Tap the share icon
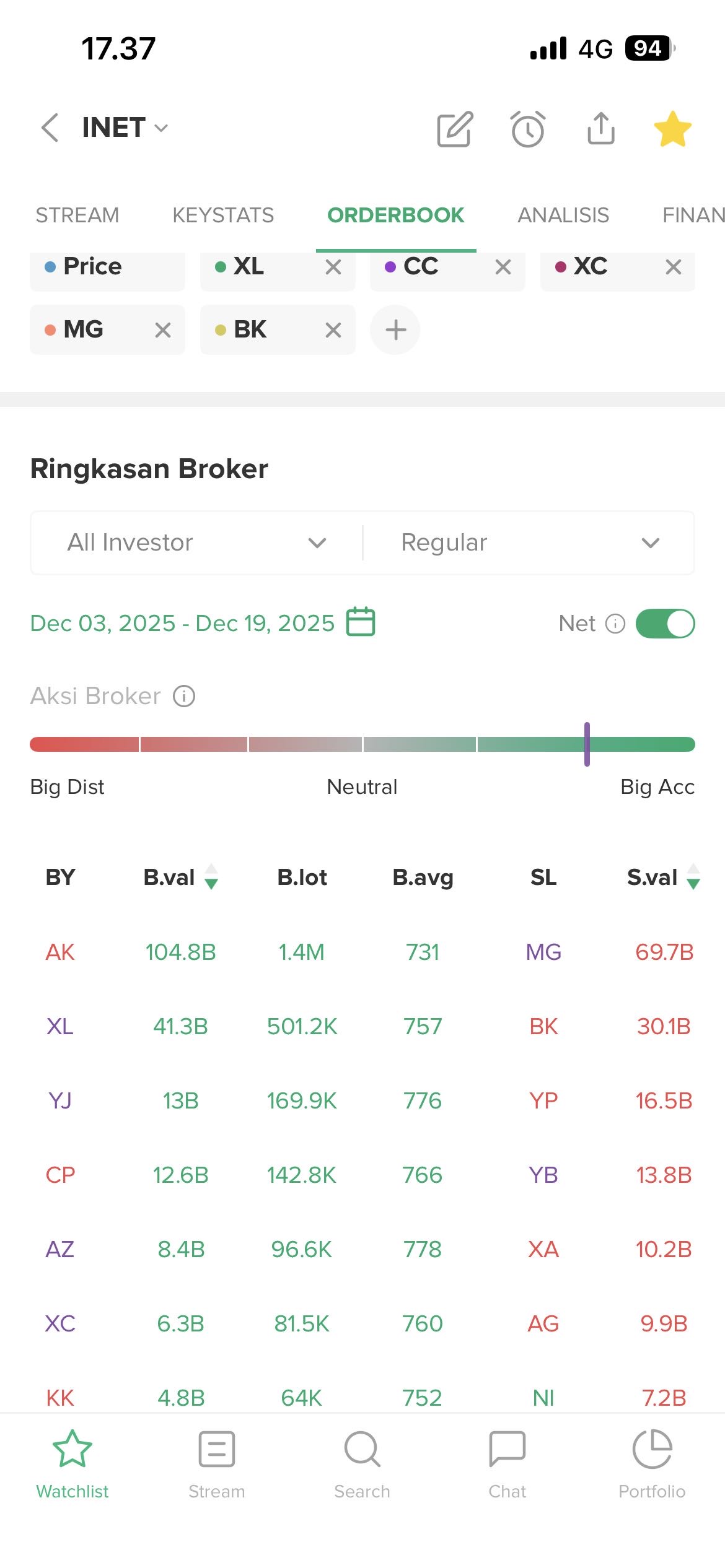This screenshot has height=1568, width=725. [x=600, y=128]
